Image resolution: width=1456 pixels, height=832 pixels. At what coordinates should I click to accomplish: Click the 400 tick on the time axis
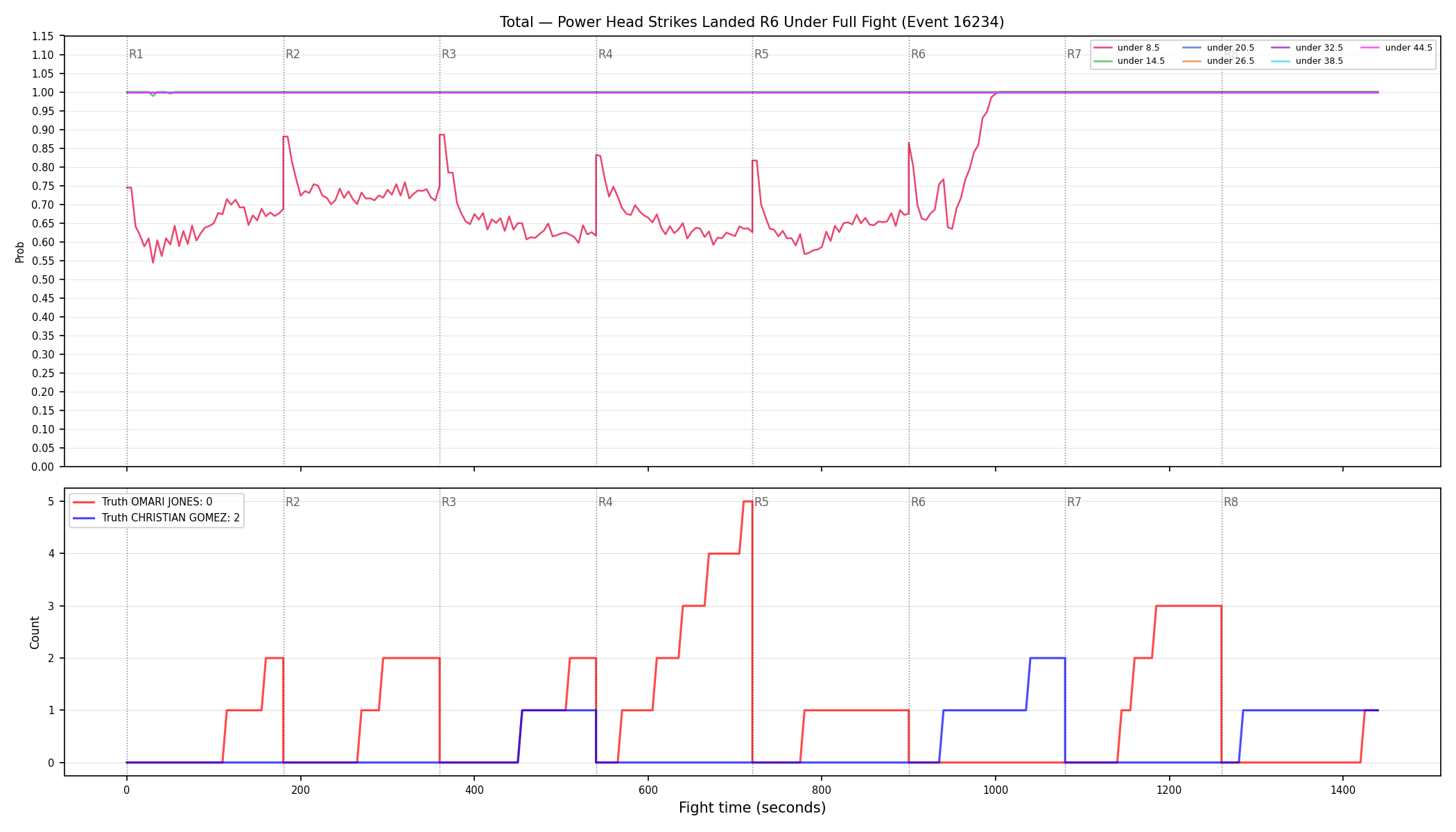[x=474, y=789]
